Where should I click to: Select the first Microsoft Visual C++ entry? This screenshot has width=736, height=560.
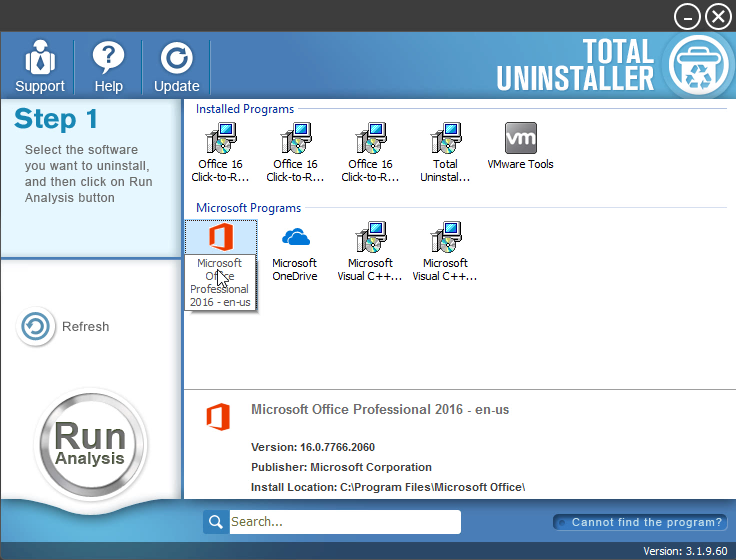370,251
